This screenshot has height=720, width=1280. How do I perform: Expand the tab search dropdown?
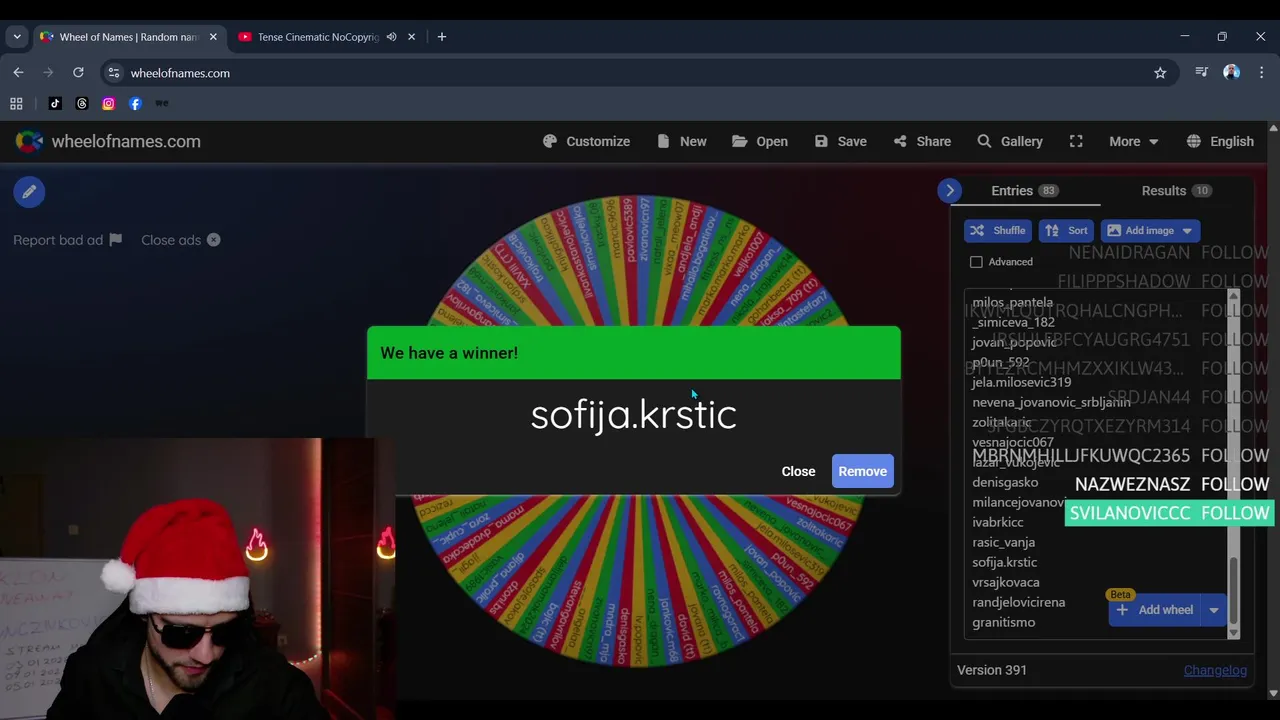tap(16, 37)
